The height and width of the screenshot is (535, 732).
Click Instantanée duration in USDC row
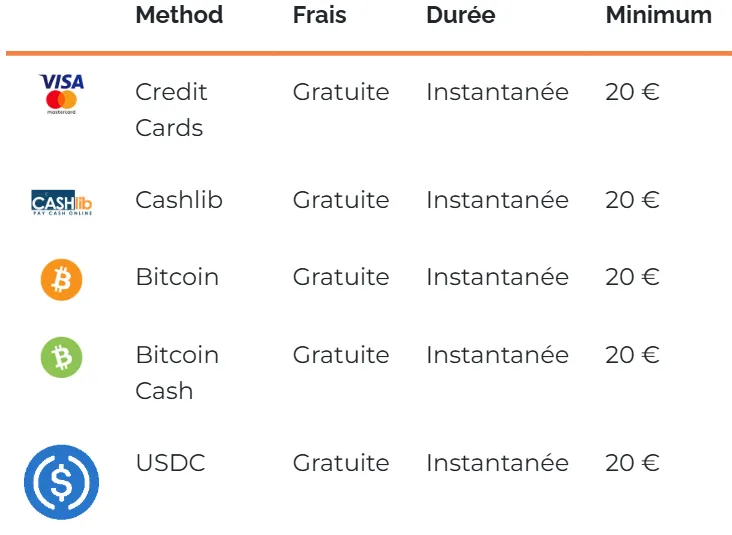(497, 463)
